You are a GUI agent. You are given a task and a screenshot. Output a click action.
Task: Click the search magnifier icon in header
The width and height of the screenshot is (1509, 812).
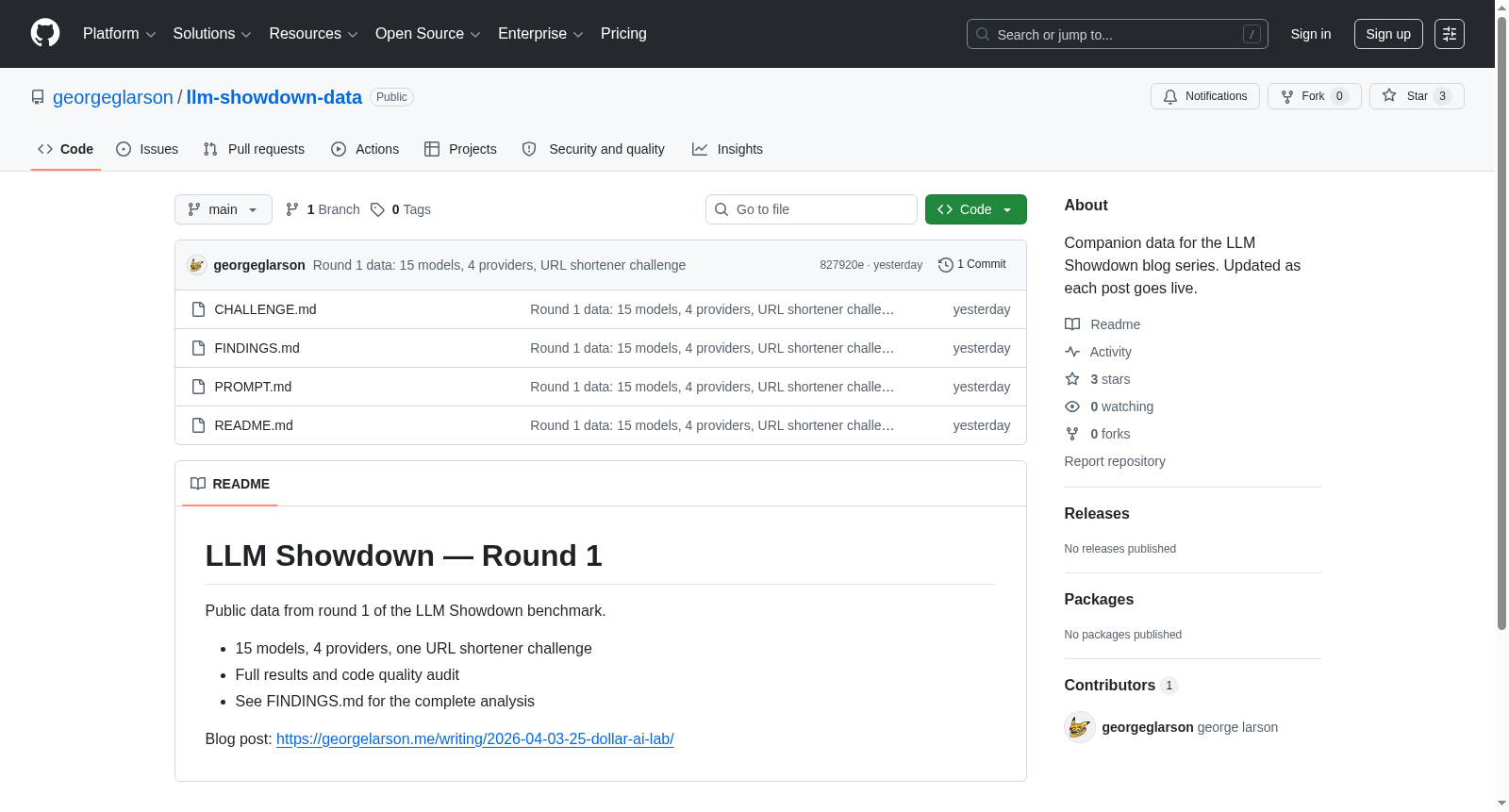[x=983, y=34]
